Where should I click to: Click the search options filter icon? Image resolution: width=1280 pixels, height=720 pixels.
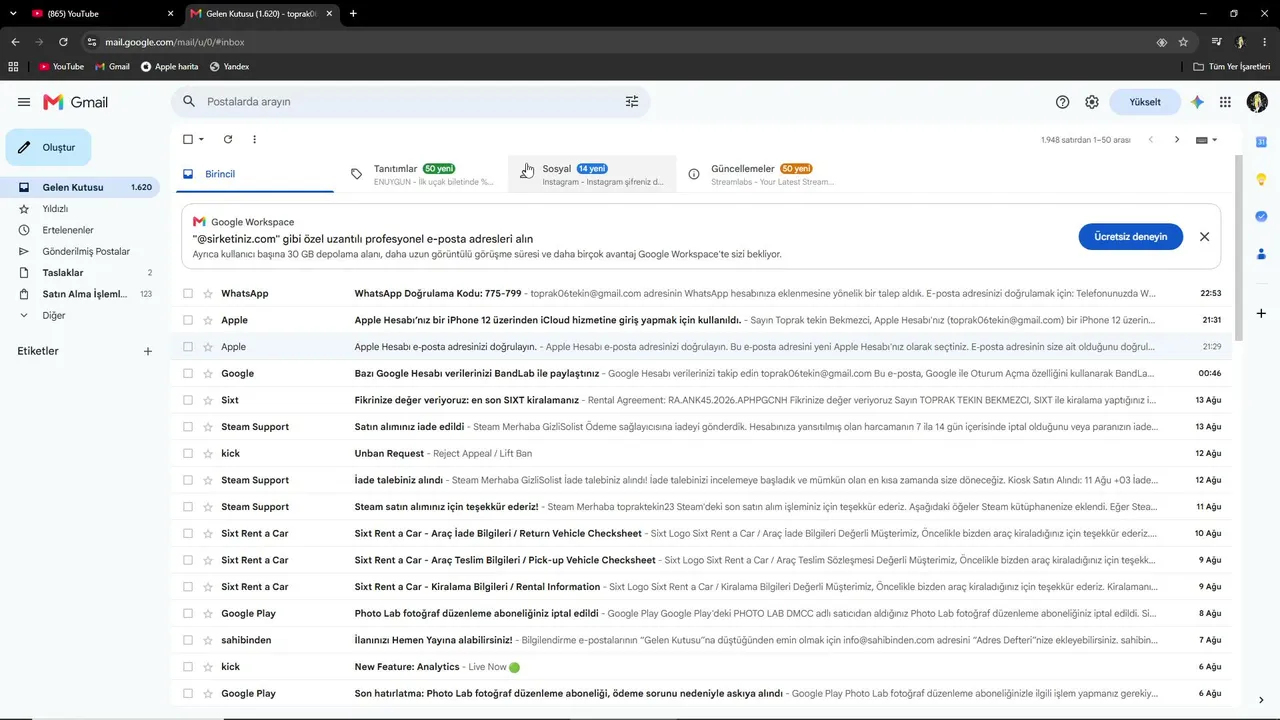(x=632, y=102)
